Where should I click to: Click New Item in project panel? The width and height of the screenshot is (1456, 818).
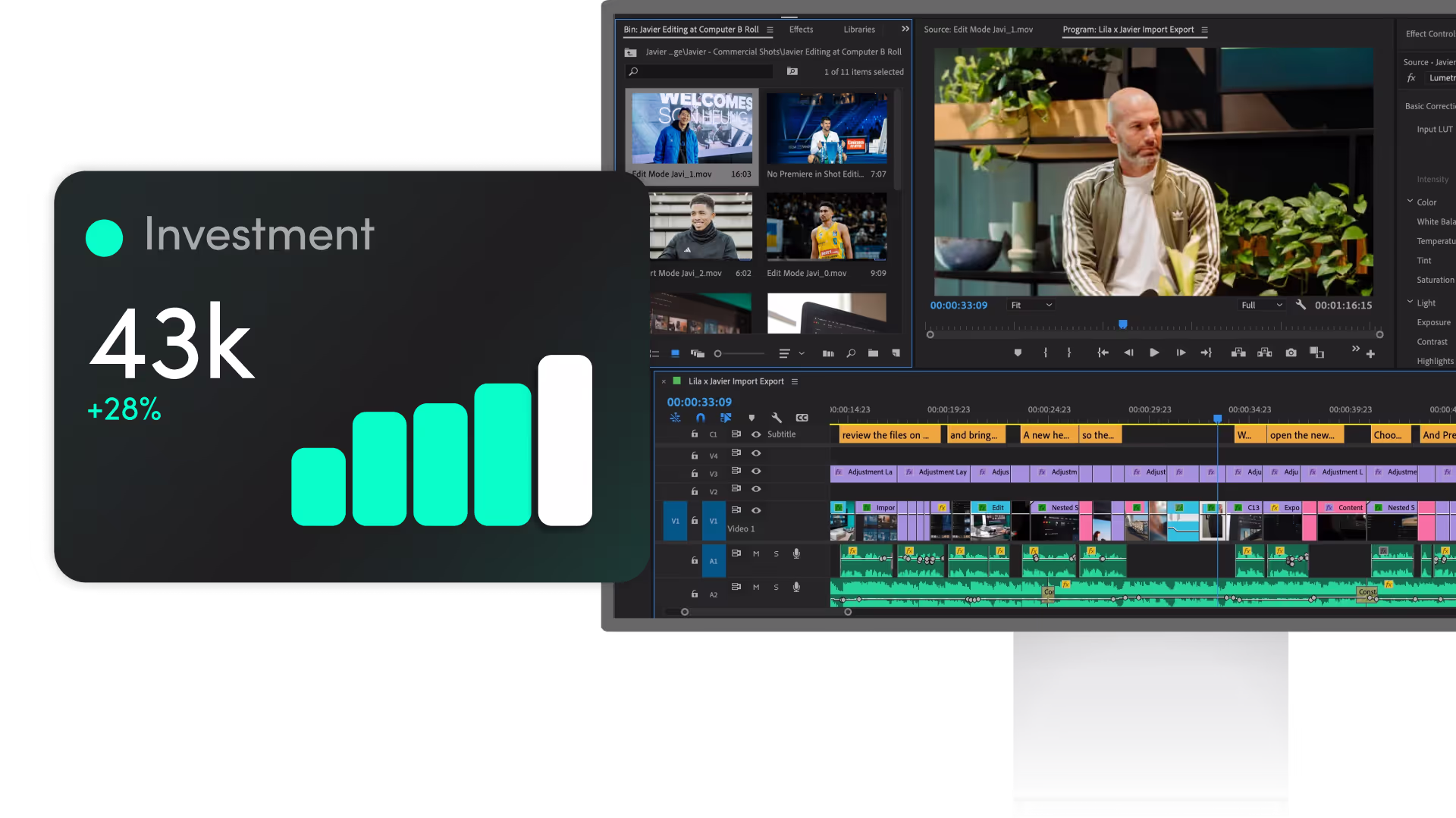(x=896, y=353)
